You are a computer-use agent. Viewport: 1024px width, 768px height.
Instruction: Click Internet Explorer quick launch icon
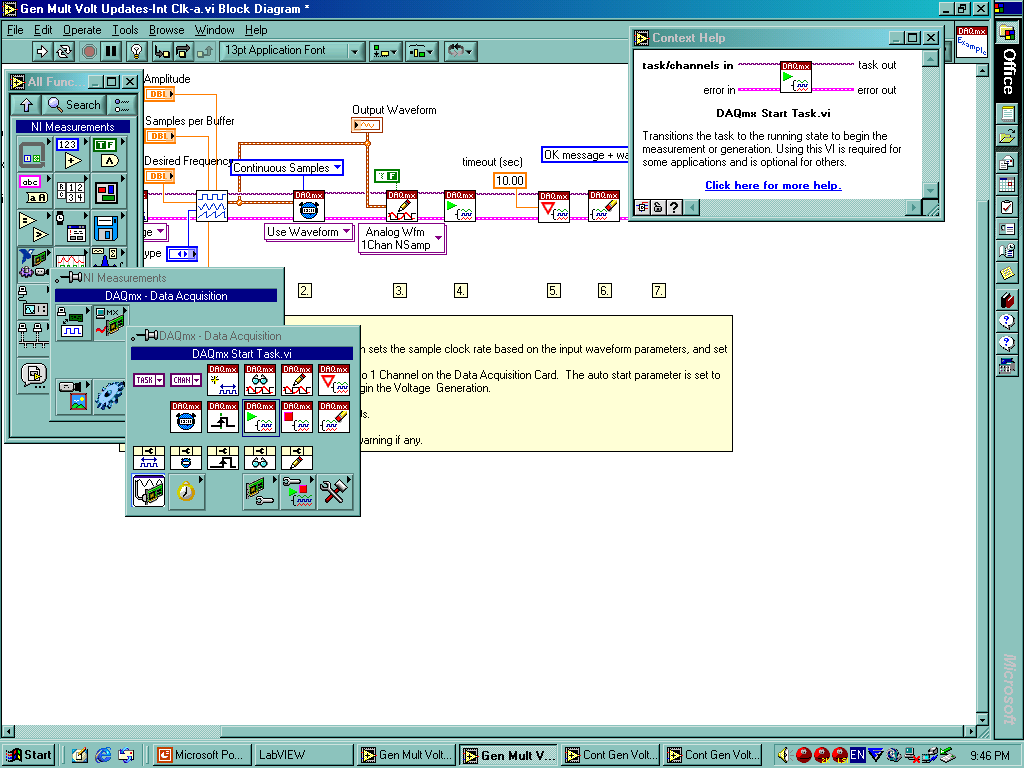(x=103, y=755)
